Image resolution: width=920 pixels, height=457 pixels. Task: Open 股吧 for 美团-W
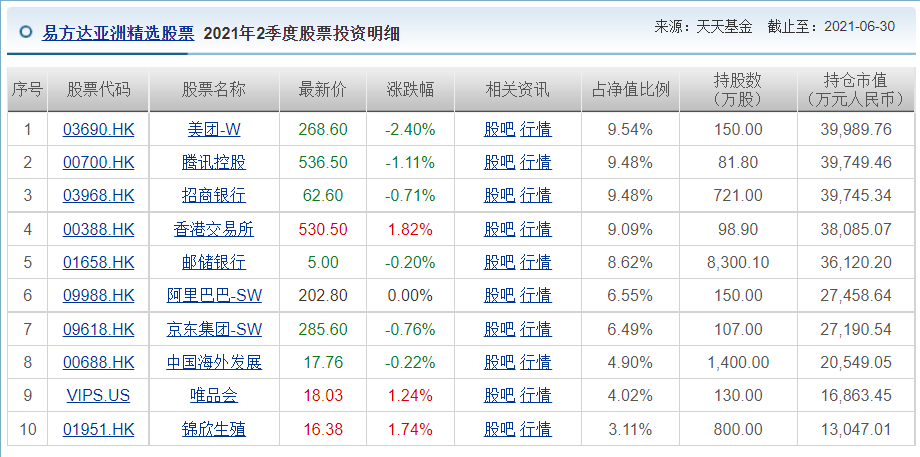[499, 129]
